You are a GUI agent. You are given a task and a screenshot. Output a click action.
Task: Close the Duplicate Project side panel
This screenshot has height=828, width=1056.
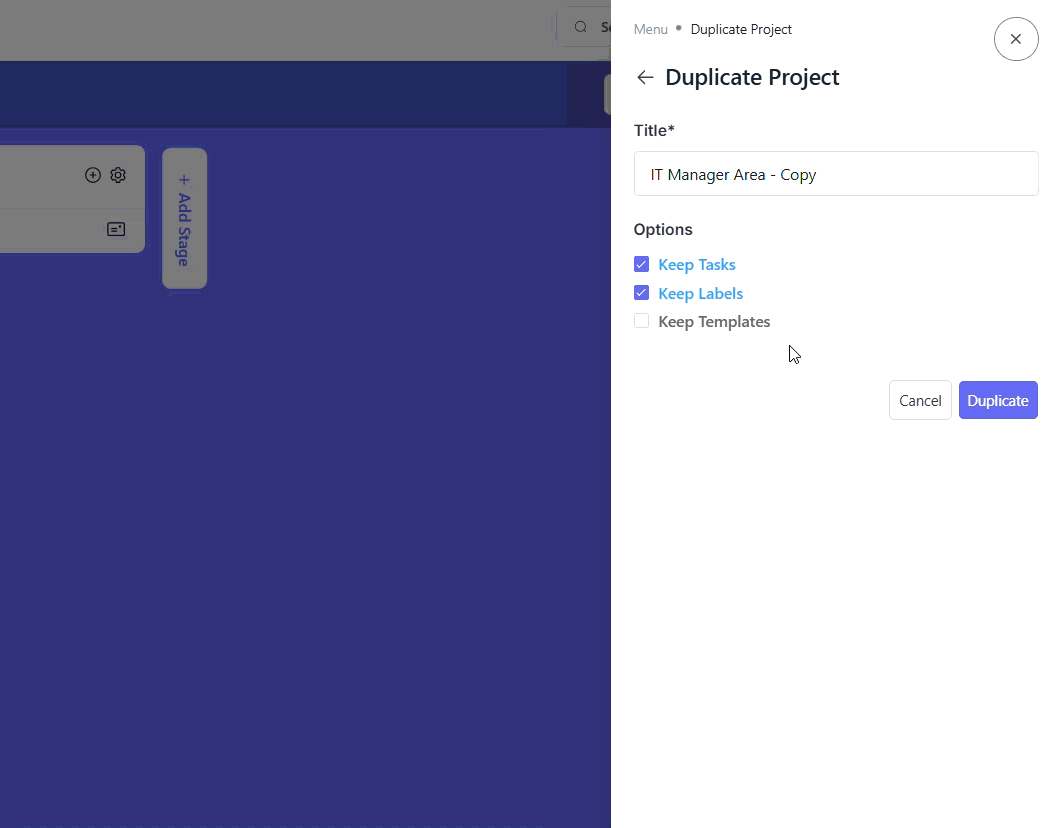[1015, 39]
